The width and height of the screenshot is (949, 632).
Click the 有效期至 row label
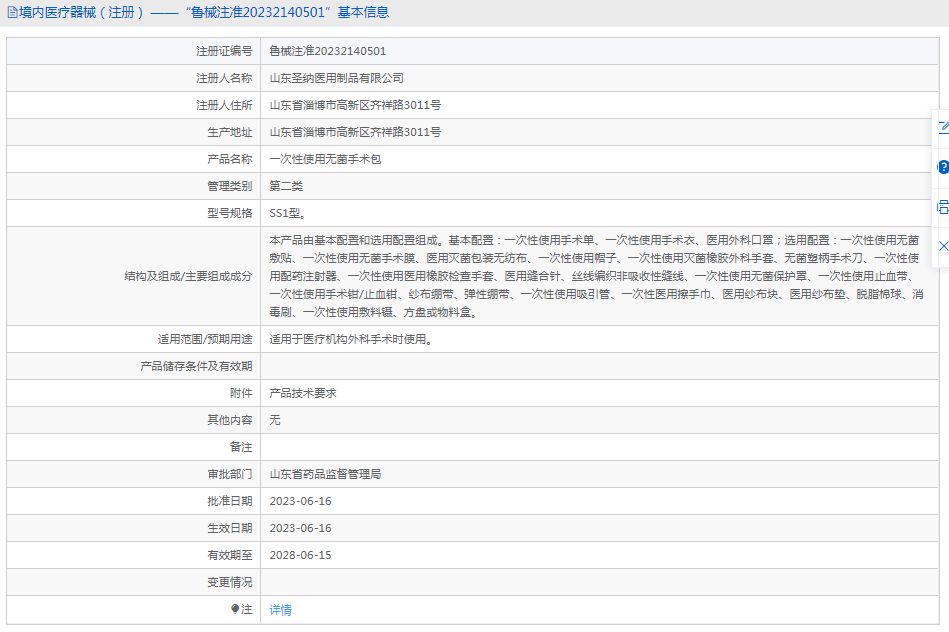click(x=229, y=555)
